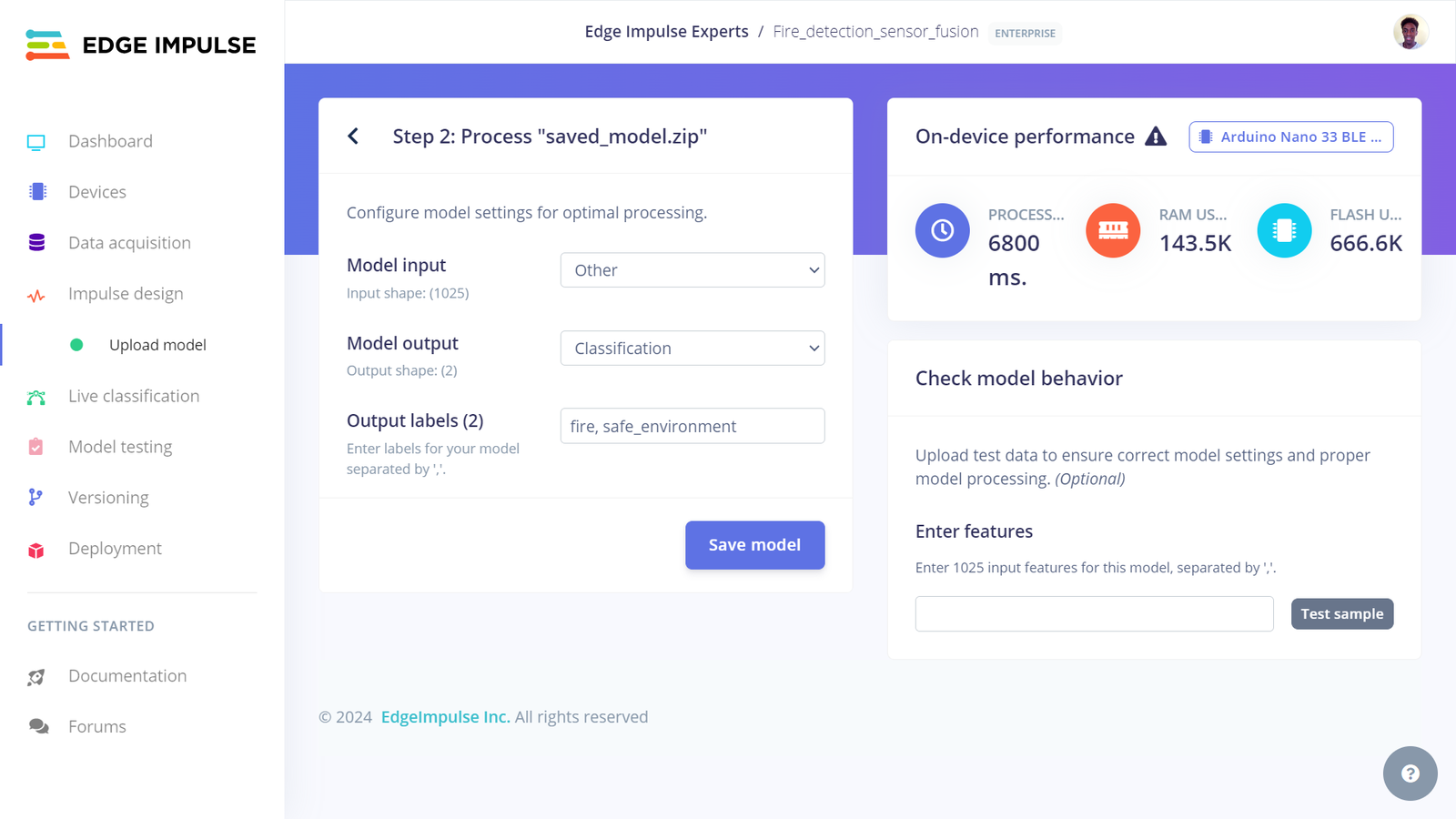The height and width of the screenshot is (819, 1456).
Task: Expand the Model output Classification dropdown
Action: point(693,349)
